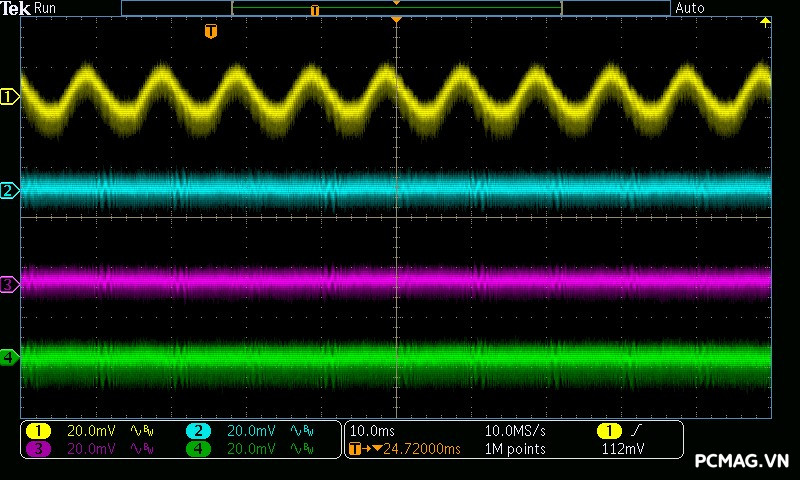This screenshot has width=800, height=480.
Task: Click the waveform record overview bar
Action: 396,8
